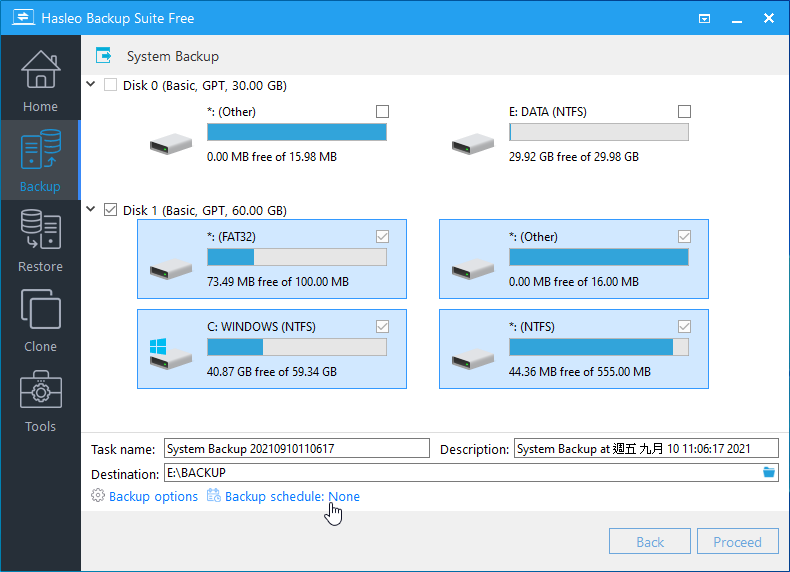Click the Task name input field
Image resolution: width=790 pixels, height=572 pixels.
pos(296,449)
